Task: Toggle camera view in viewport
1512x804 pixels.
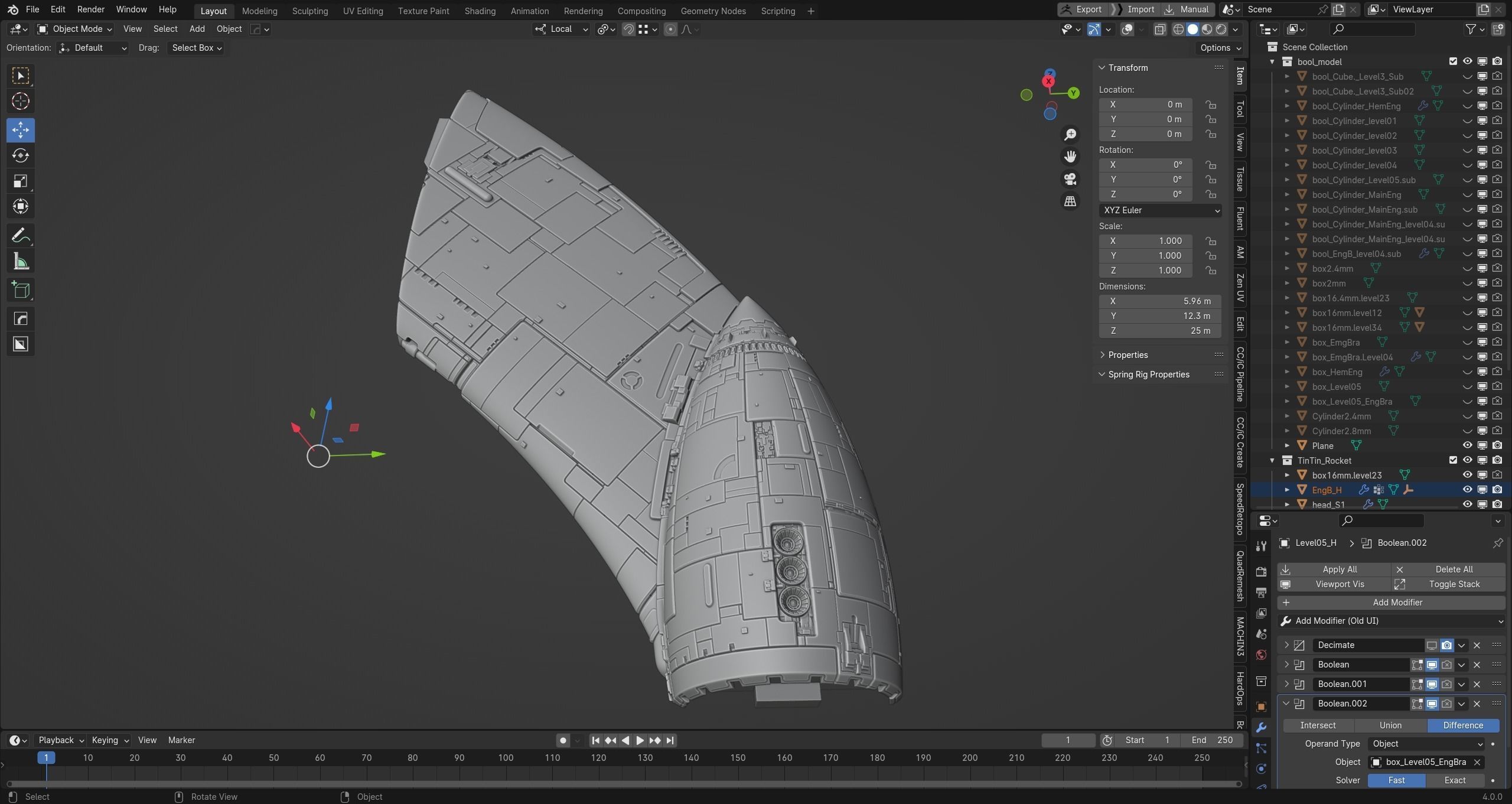Action: (1070, 179)
